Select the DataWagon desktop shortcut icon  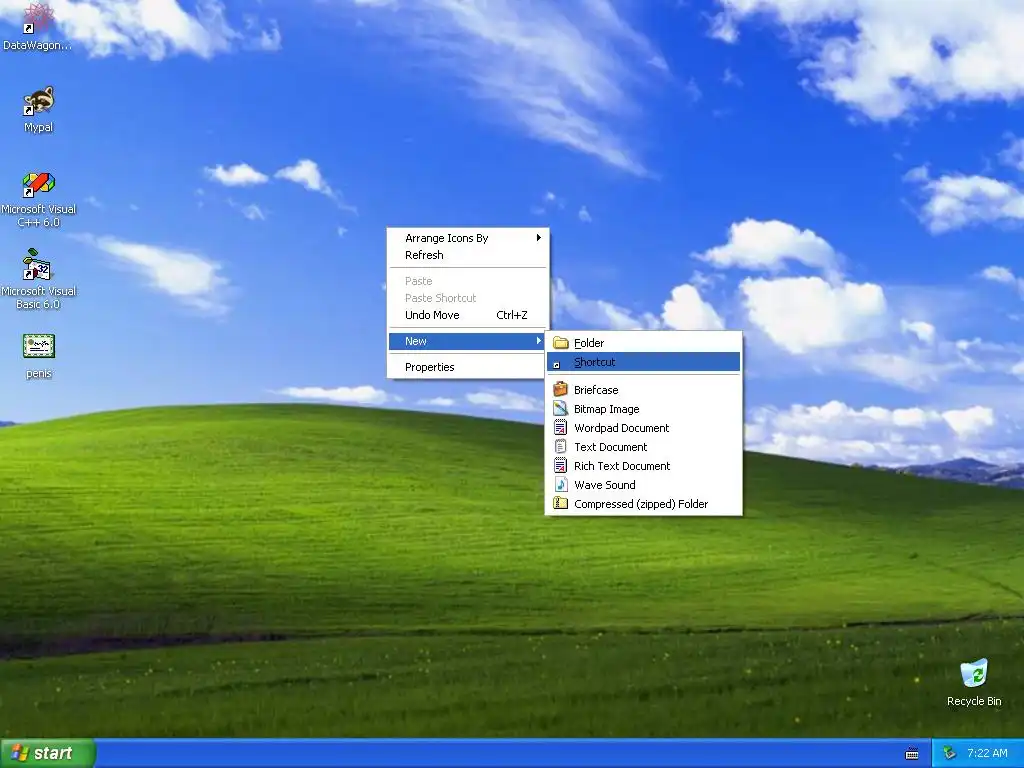[38, 18]
